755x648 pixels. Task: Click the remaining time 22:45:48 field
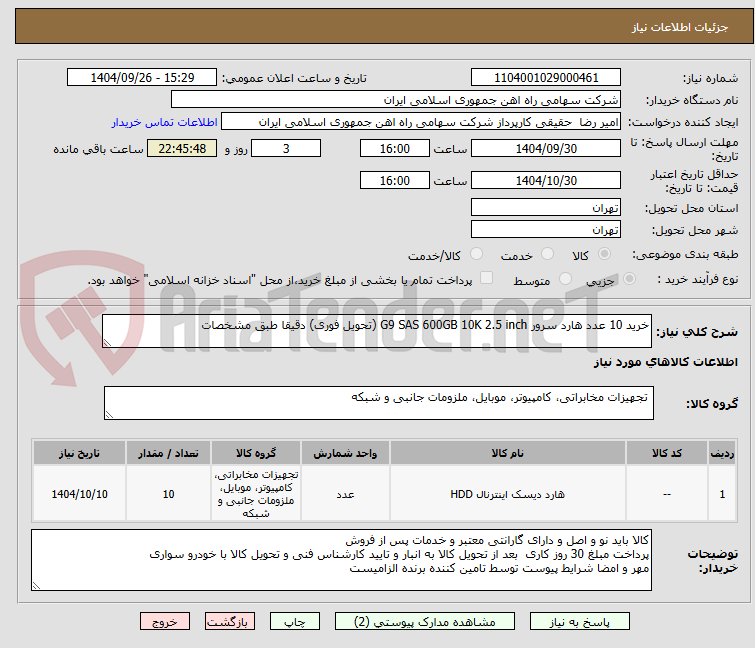[x=182, y=148]
